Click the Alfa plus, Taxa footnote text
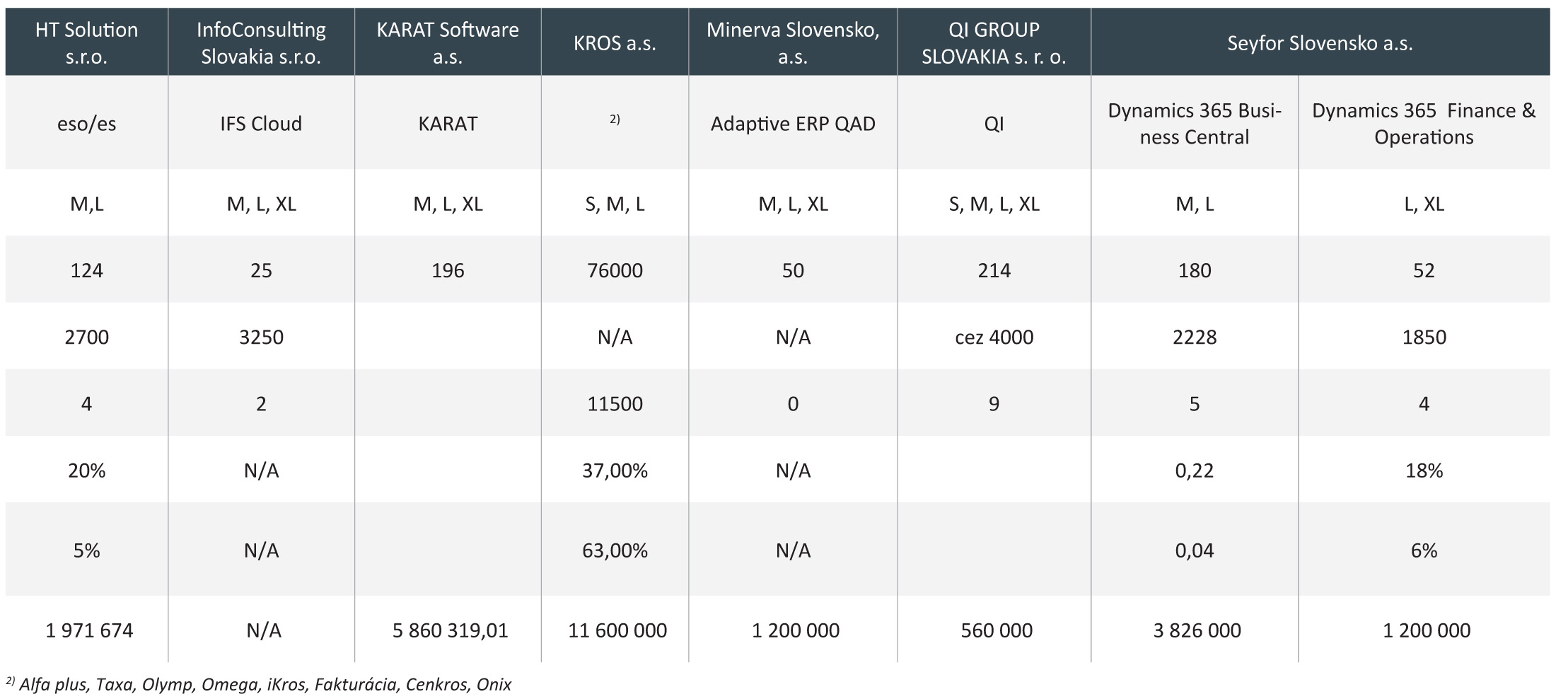The width and height of the screenshot is (1568, 699). [x=265, y=684]
